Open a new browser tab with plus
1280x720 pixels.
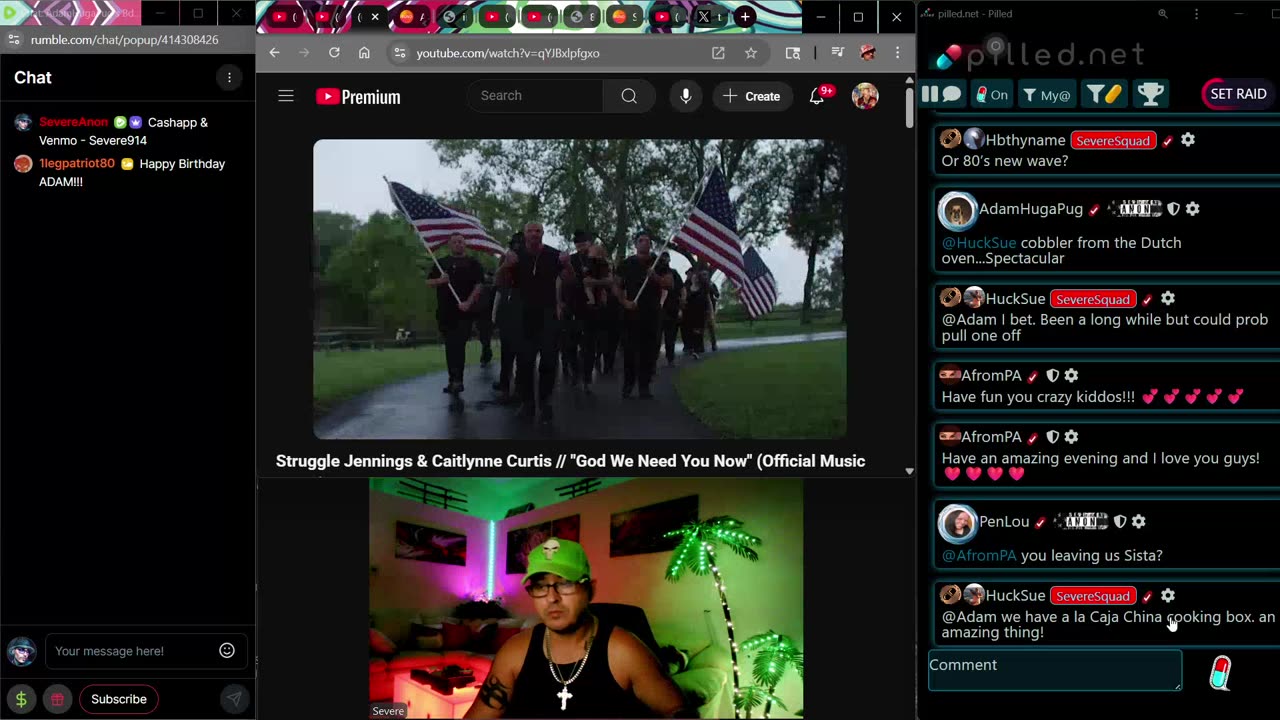coord(745,17)
